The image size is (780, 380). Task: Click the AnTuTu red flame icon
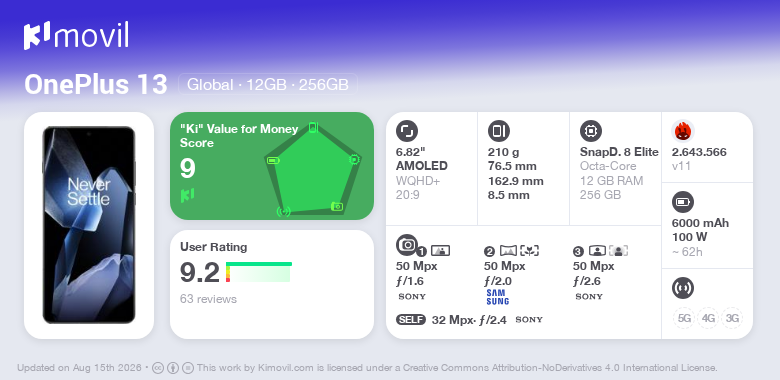point(683,131)
